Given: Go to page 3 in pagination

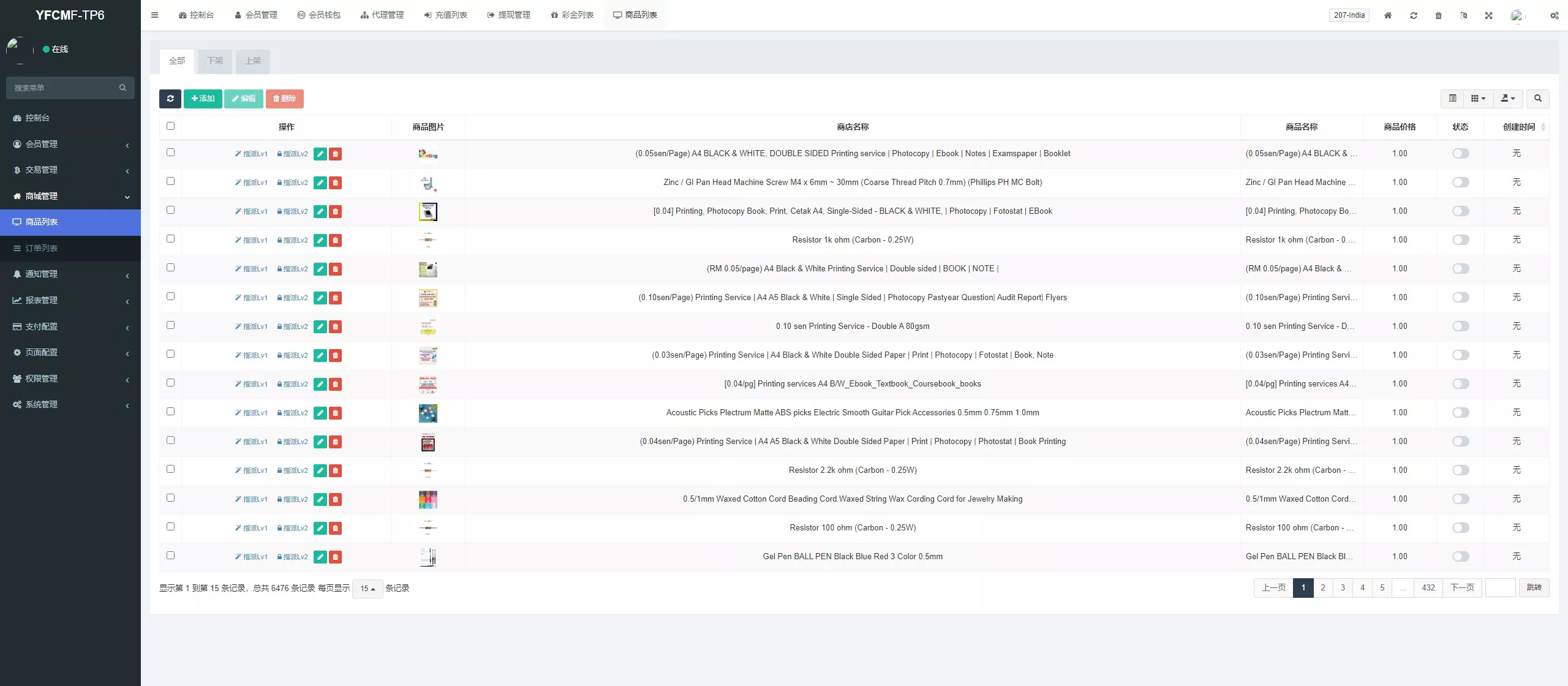Looking at the screenshot, I should [x=1343, y=588].
